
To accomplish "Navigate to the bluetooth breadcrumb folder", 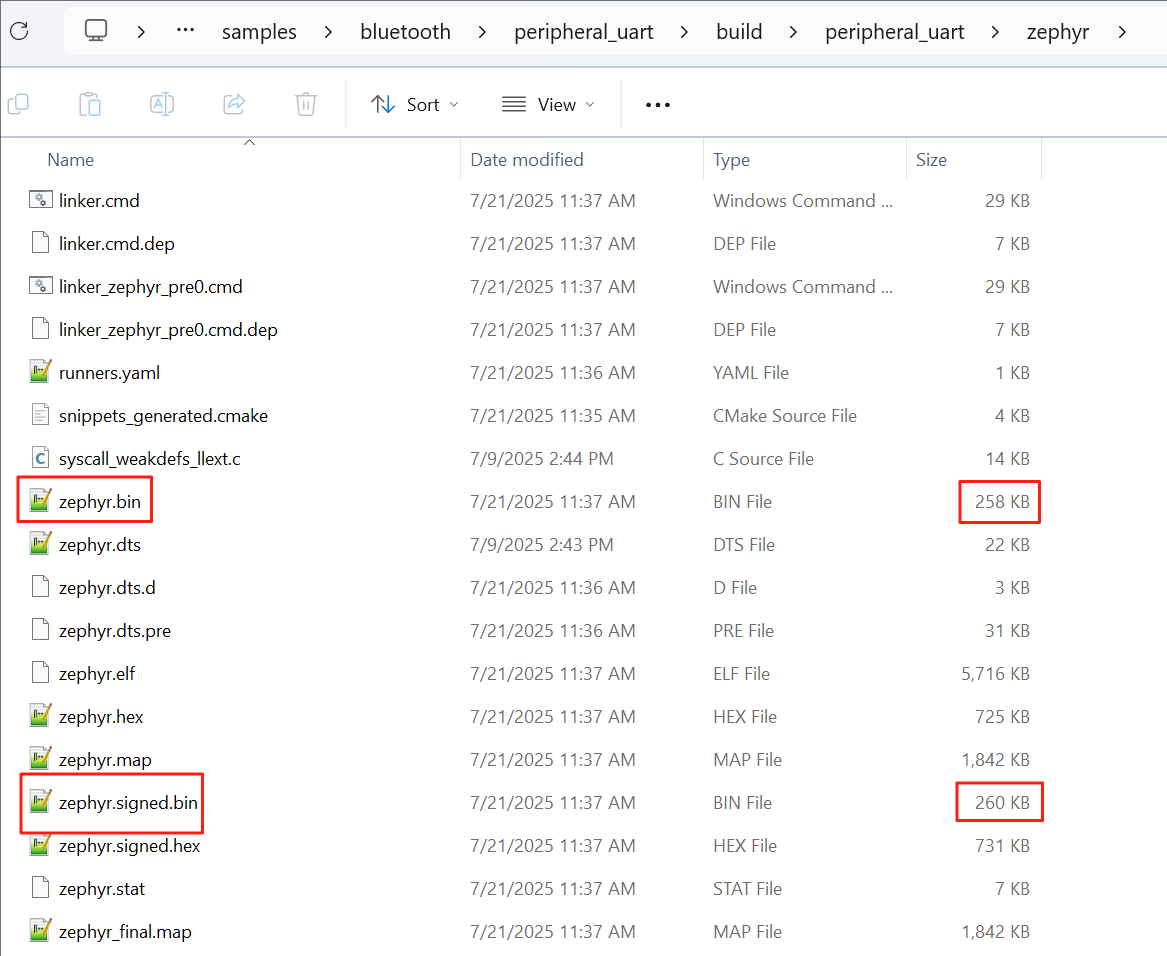I will click(x=406, y=32).
